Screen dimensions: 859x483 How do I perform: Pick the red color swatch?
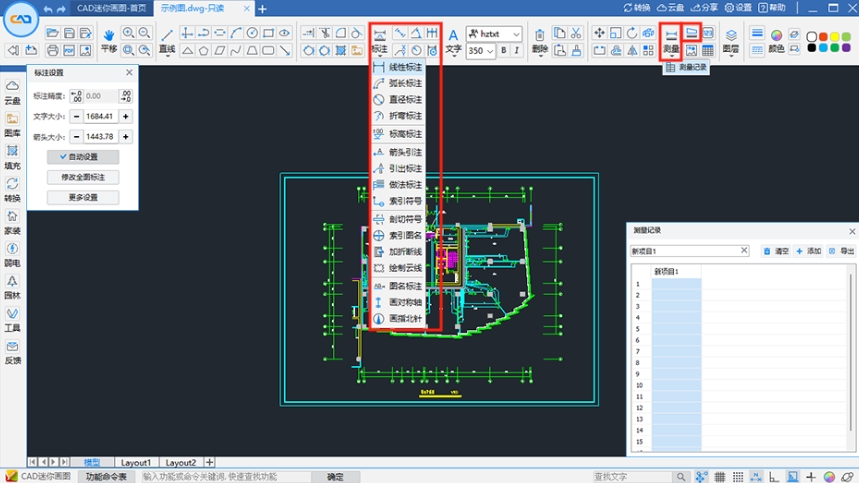tap(823, 36)
